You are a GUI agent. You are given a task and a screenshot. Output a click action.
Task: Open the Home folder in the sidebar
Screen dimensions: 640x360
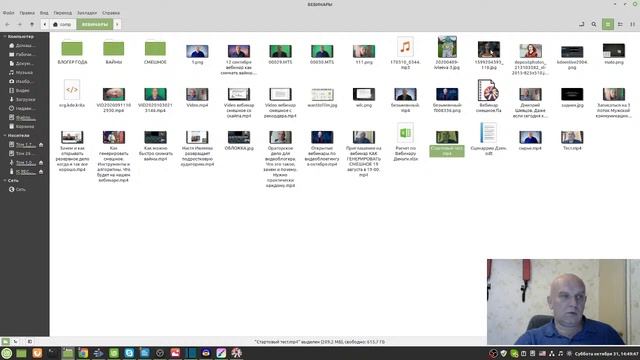click(24, 45)
